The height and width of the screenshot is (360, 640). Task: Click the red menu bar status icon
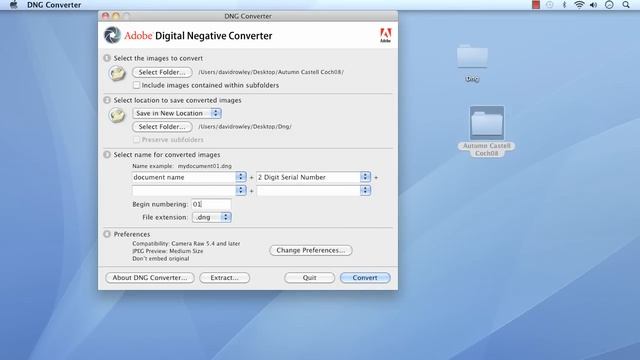pyautogui.click(x=536, y=4)
